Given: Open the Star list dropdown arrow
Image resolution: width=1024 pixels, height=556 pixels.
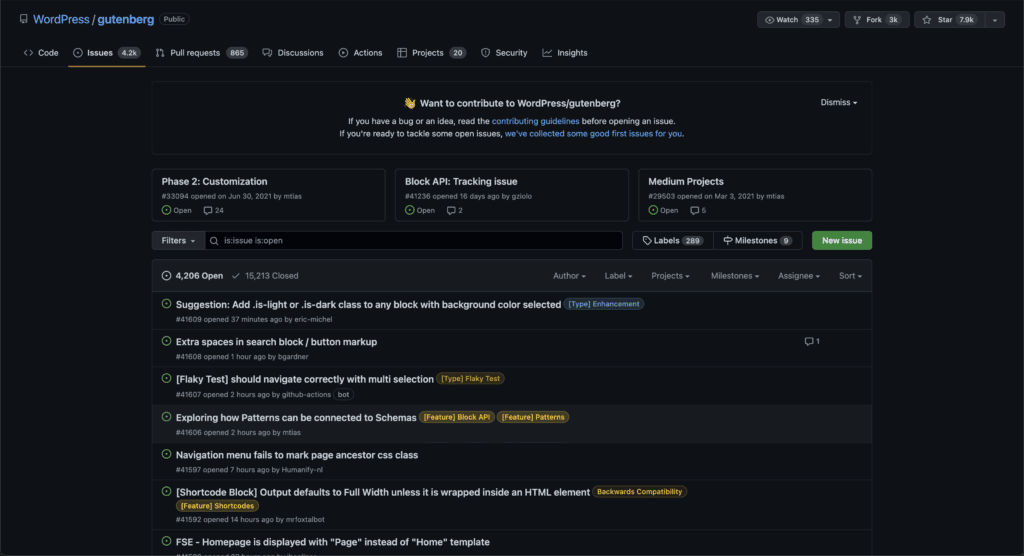Looking at the screenshot, I should 995,20.
